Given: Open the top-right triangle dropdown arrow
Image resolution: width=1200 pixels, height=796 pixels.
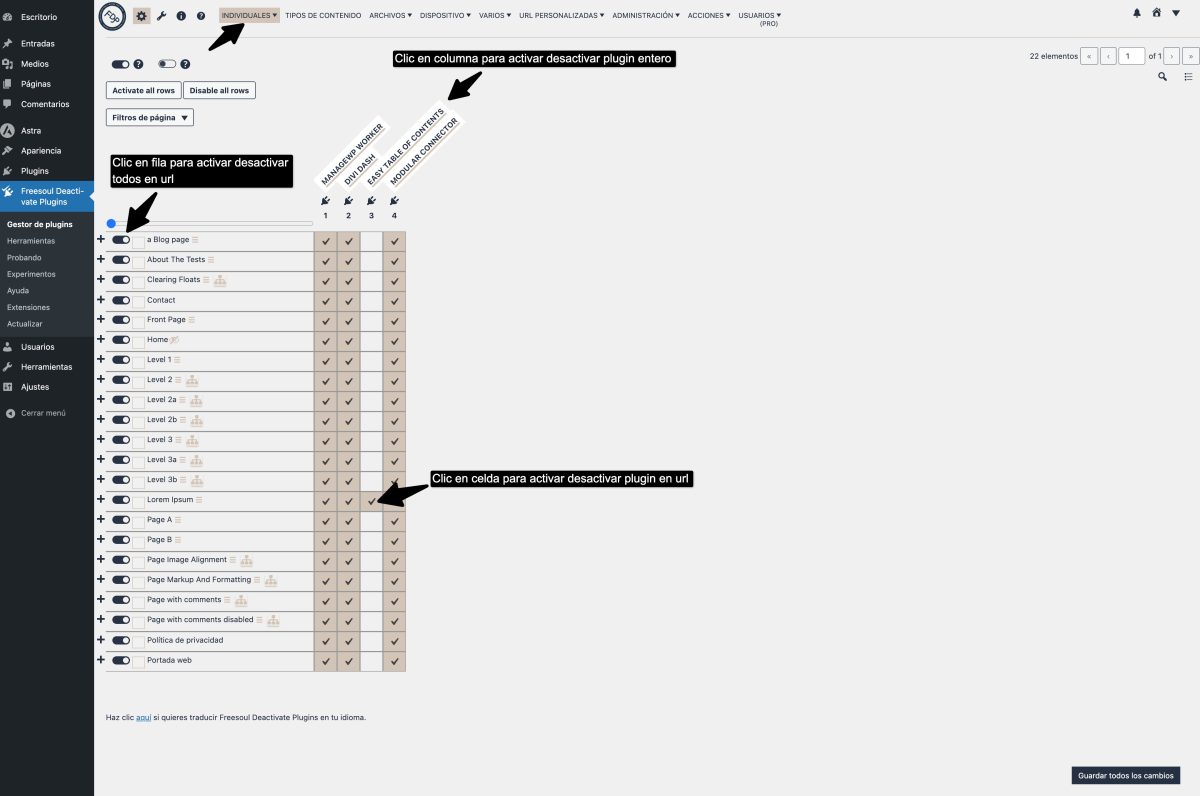Looking at the screenshot, I should point(1177,13).
